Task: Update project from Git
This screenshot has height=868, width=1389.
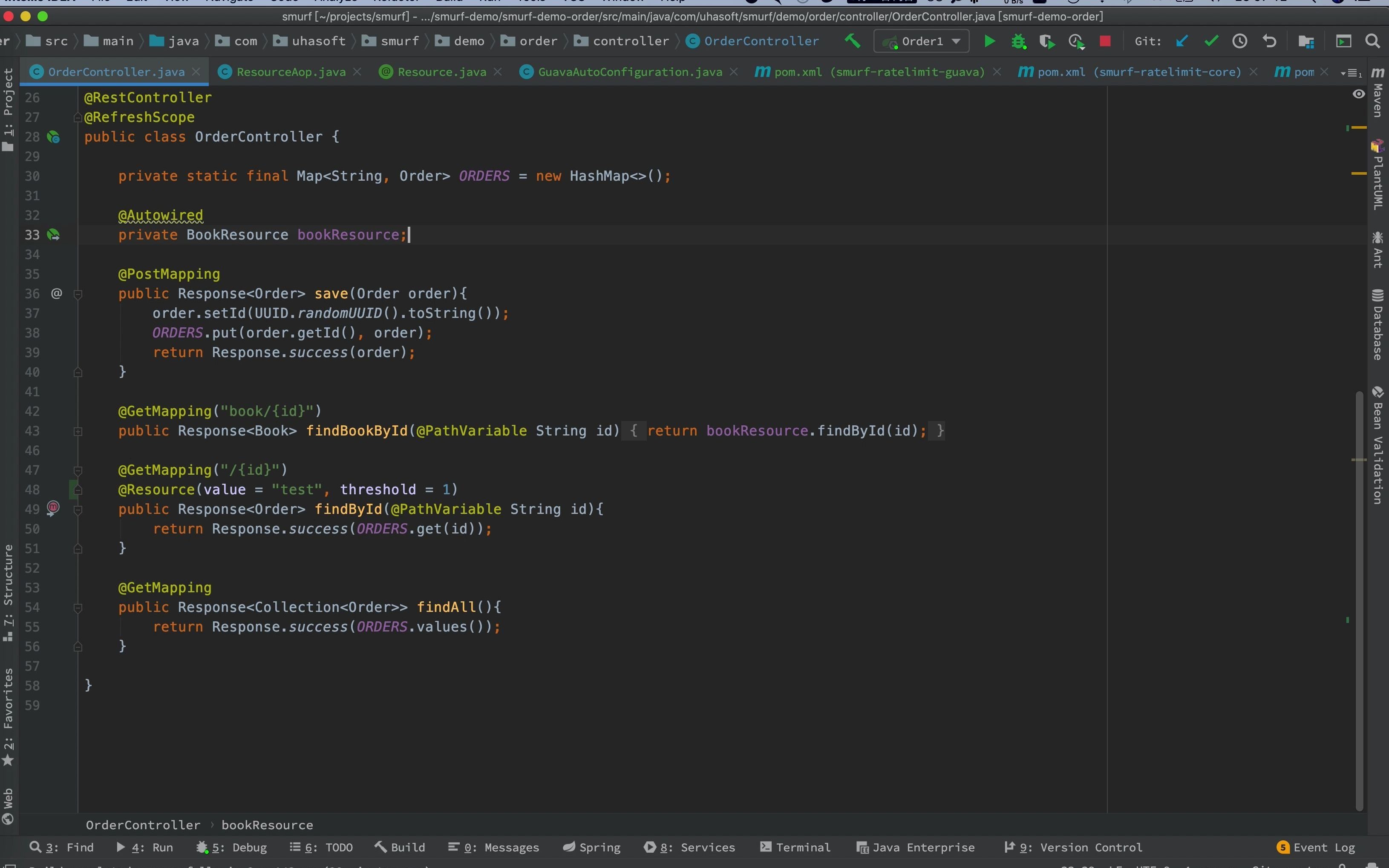Action: [1182, 41]
